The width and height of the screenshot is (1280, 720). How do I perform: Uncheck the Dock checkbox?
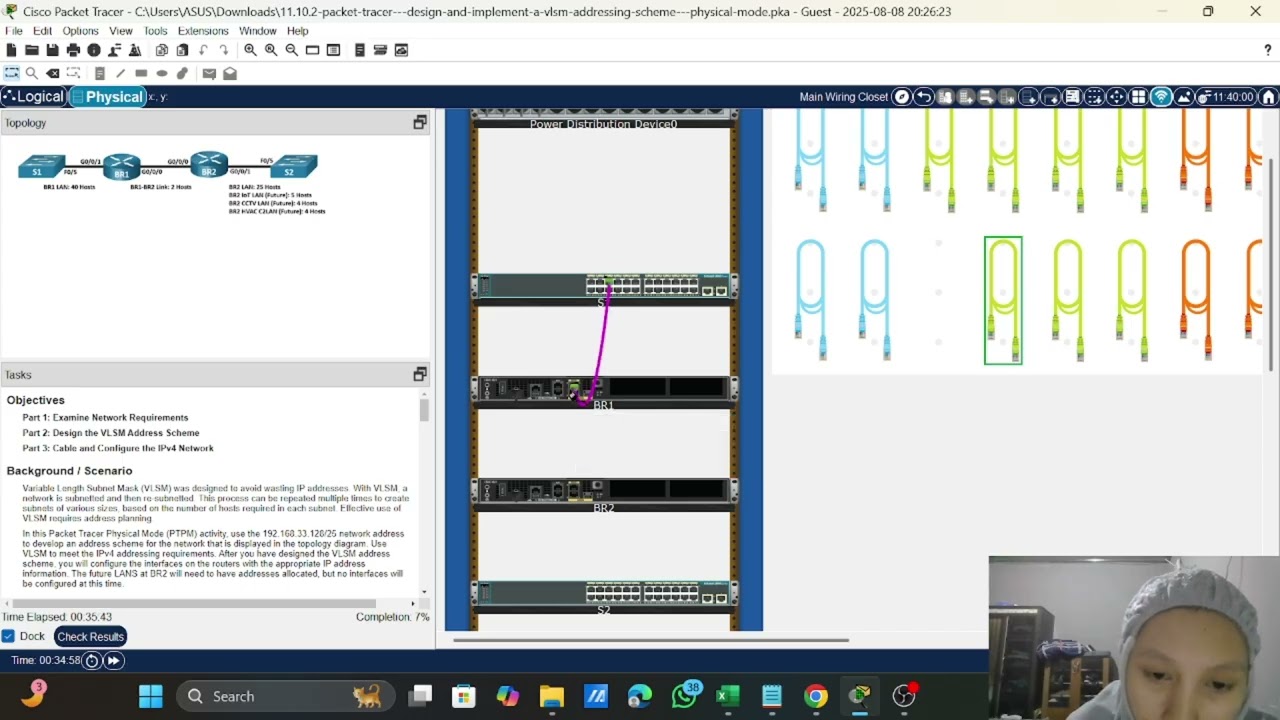coord(8,636)
